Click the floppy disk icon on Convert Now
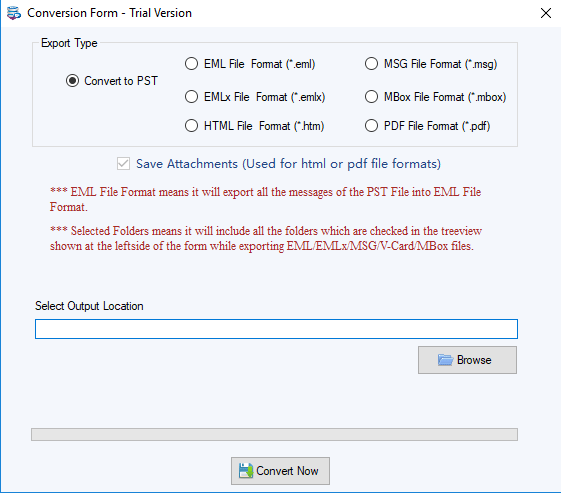 [x=246, y=470]
